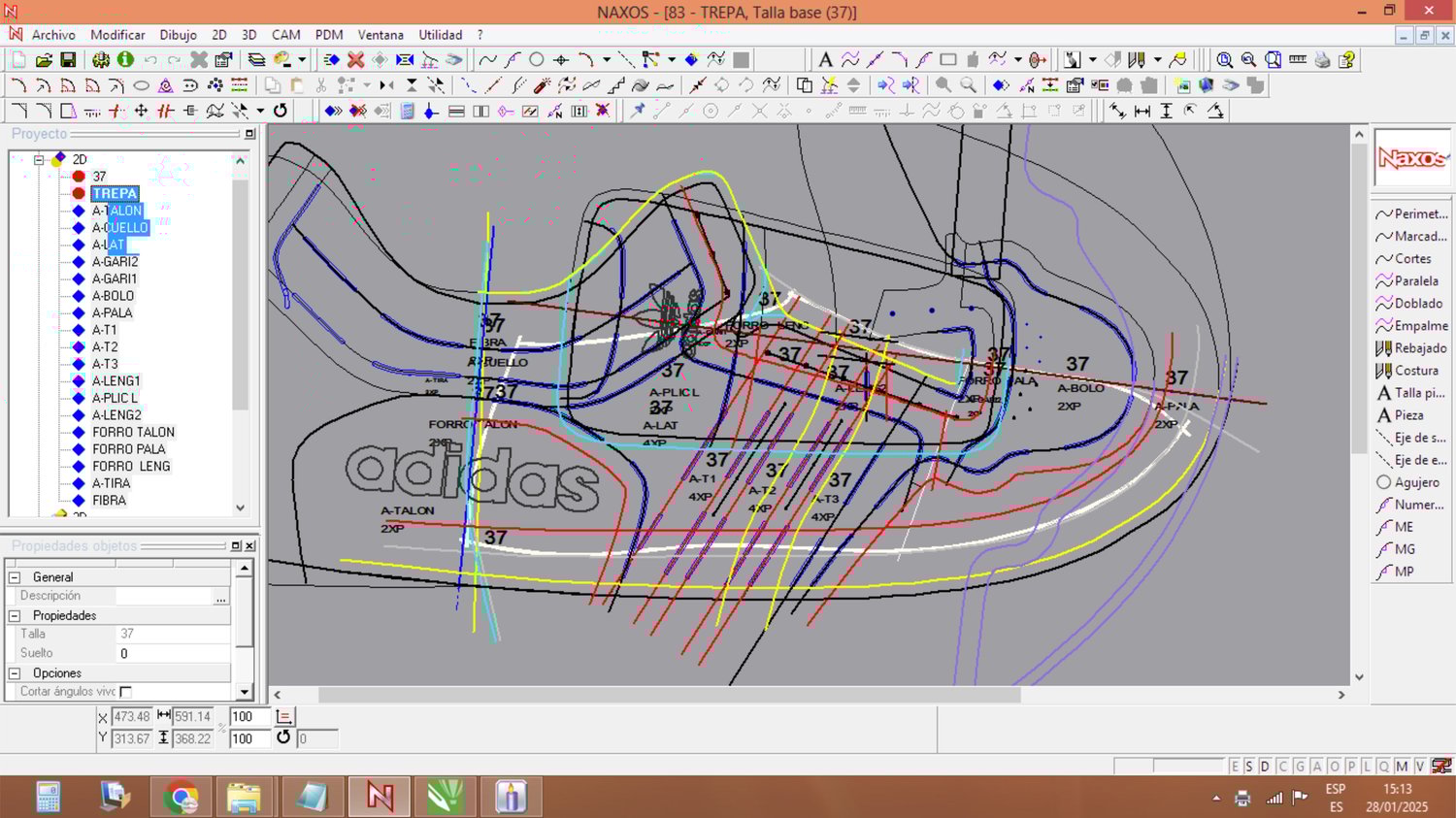Click the green information icon
Image resolution: width=1456 pixels, height=818 pixels.
click(x=125, y=60)
